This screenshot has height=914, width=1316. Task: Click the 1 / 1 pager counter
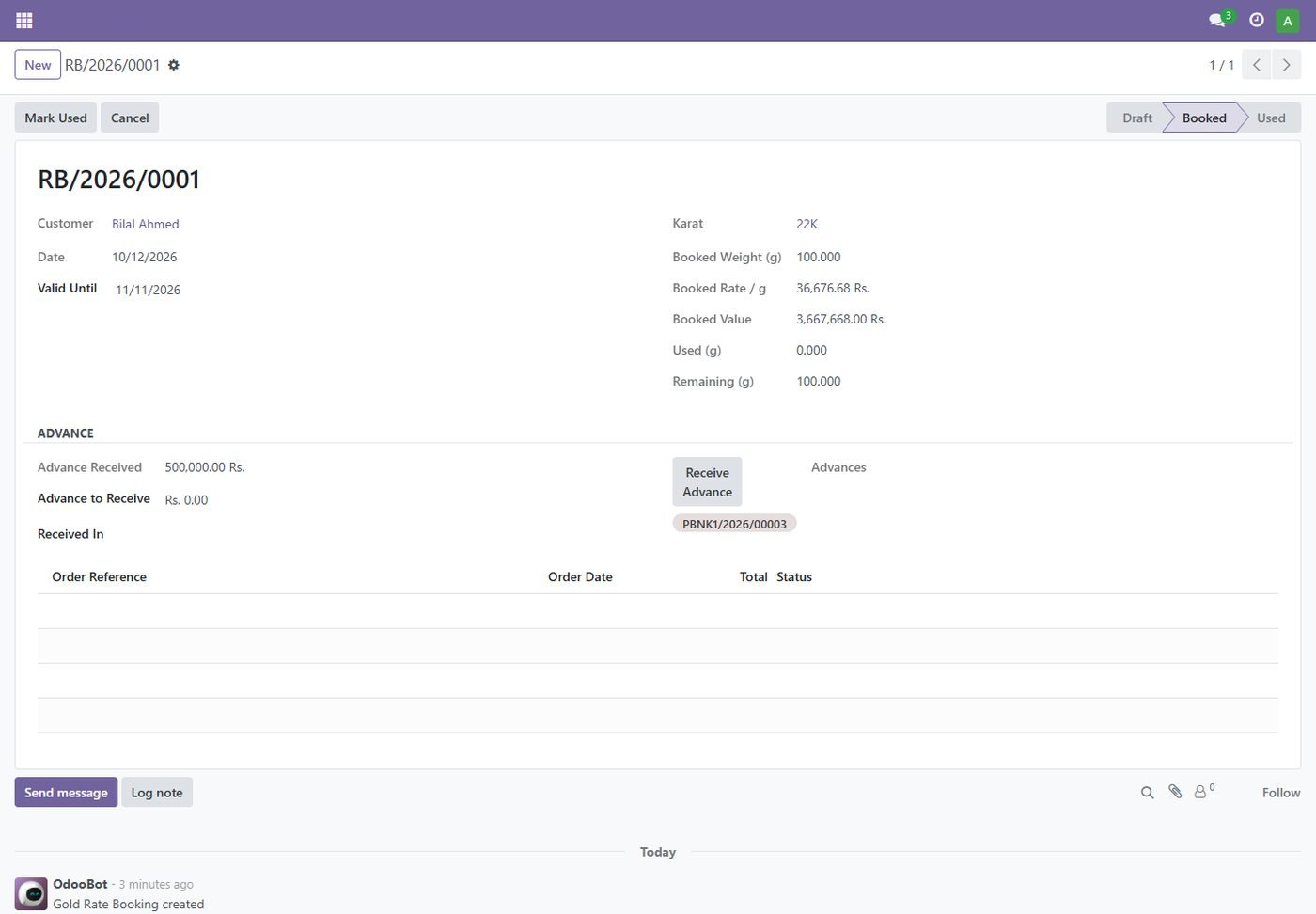(1221, 65)
